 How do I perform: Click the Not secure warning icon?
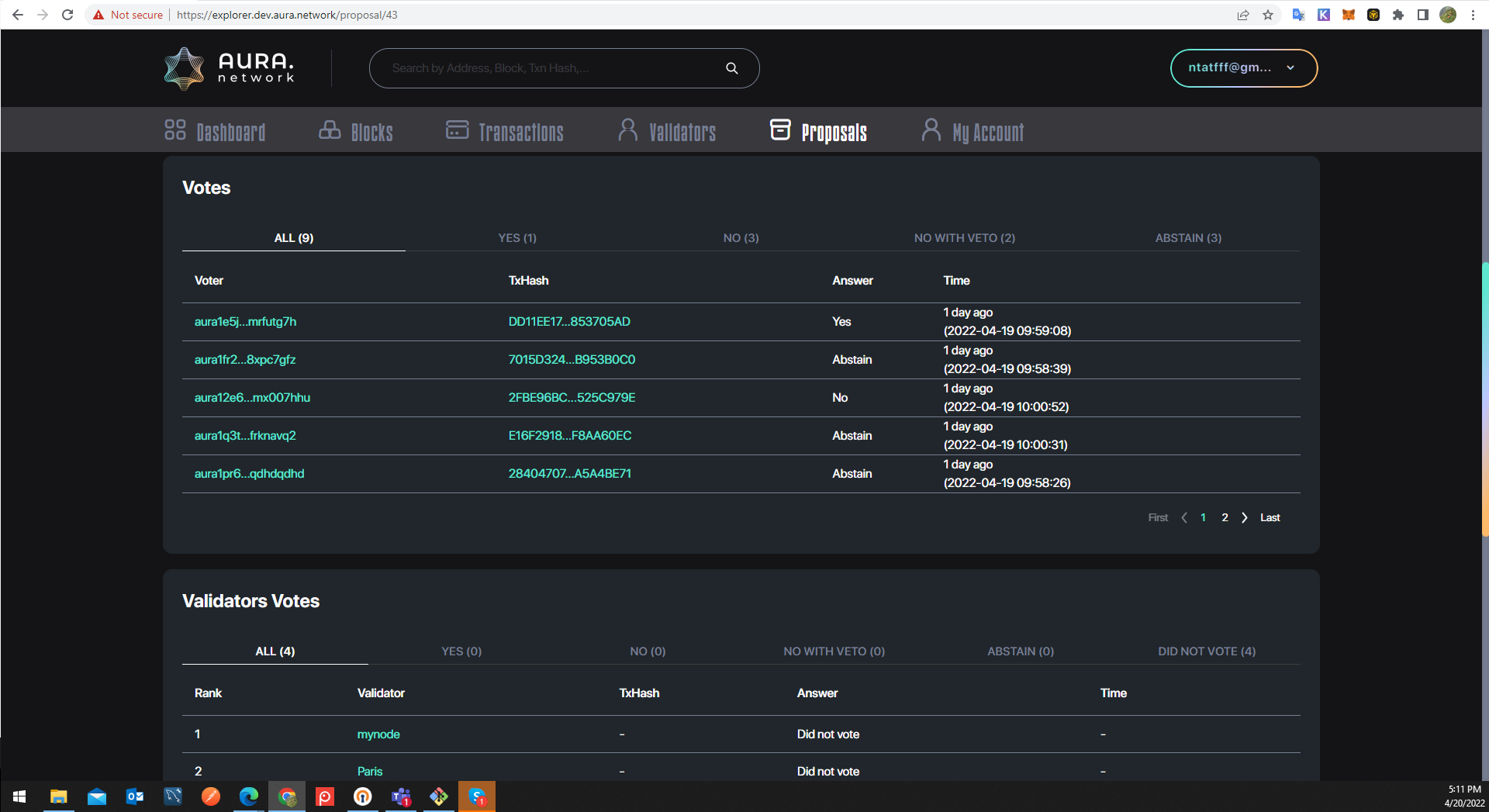click(98, 15)
